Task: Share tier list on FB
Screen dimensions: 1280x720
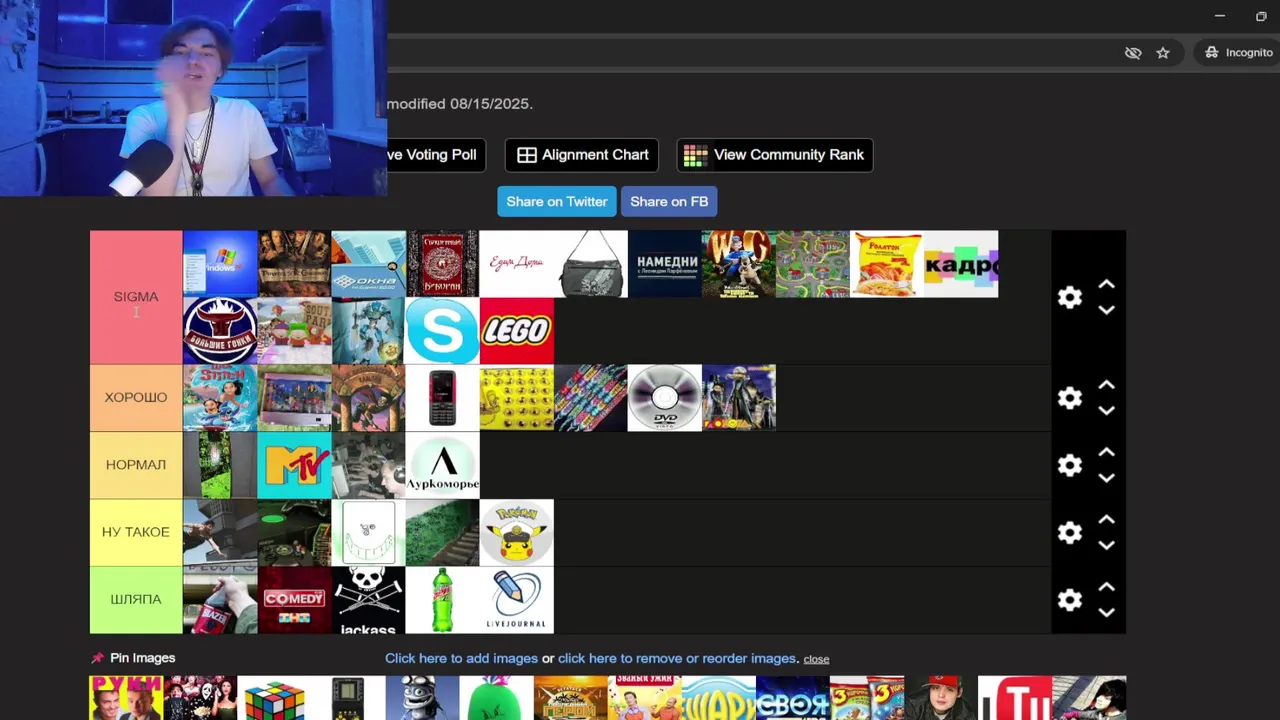Action: click(x=669, y=201)
